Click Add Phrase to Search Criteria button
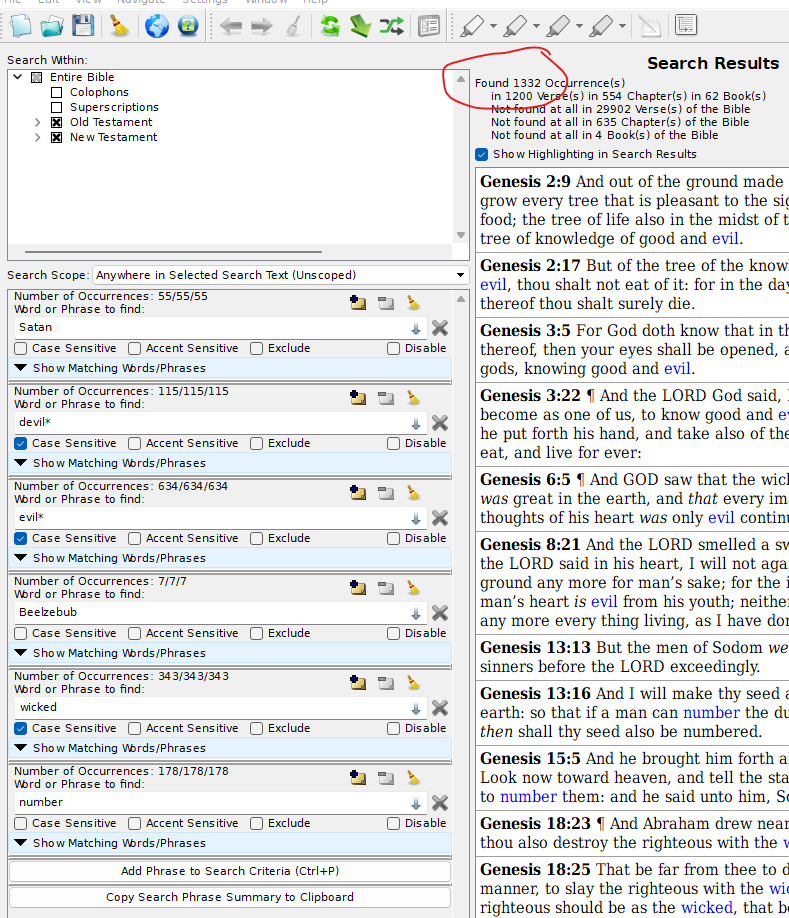Screen dimensions: 789x918 tap(229, 871)
